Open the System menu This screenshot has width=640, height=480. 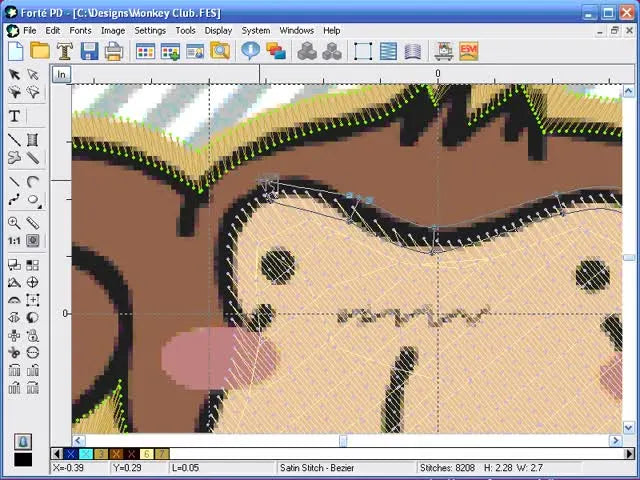pyautogui.click(x=256, y=31)
